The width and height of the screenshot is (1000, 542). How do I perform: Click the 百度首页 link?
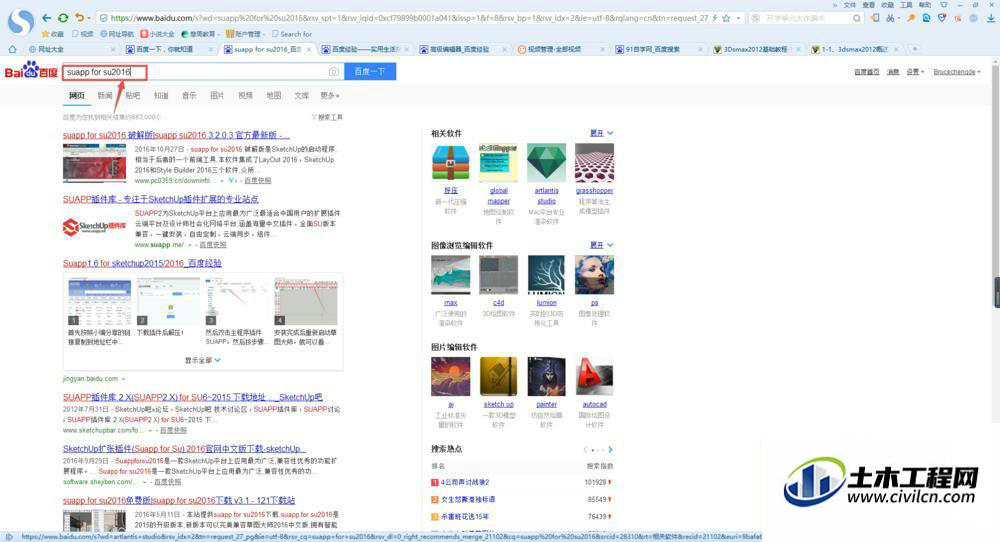[867, 72]
